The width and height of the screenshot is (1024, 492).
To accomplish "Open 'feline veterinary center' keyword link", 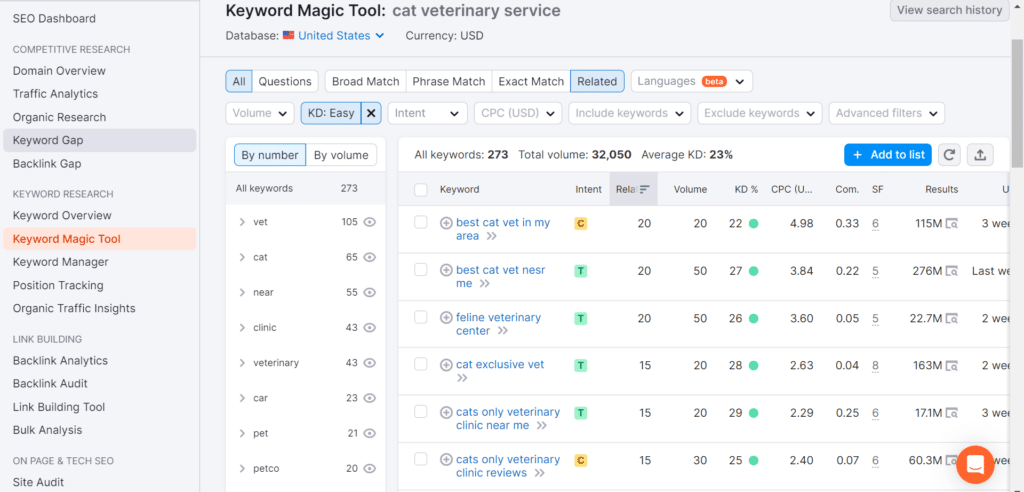I will (x=498, y=324).
